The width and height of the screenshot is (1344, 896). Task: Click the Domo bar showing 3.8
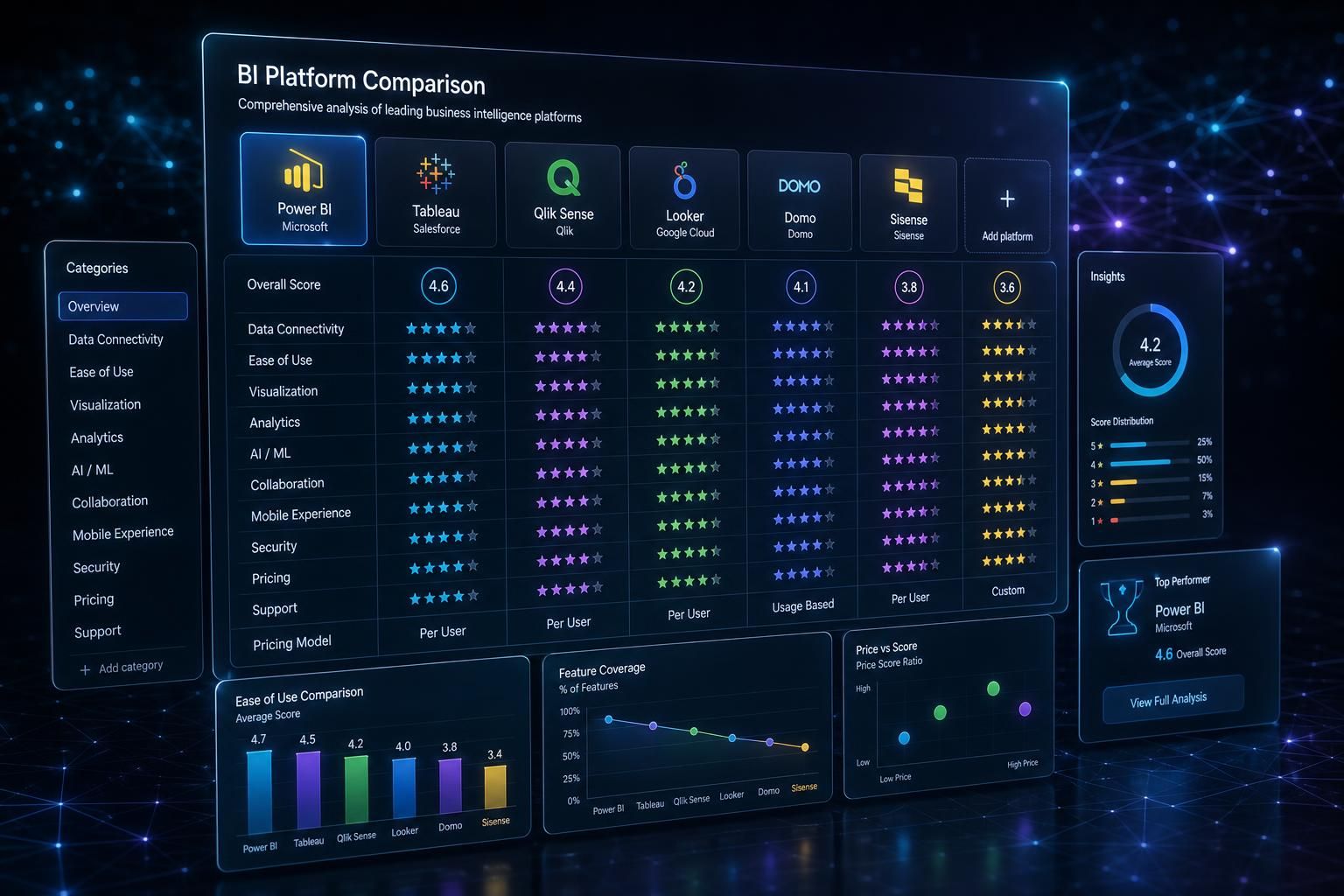(450, 786)
